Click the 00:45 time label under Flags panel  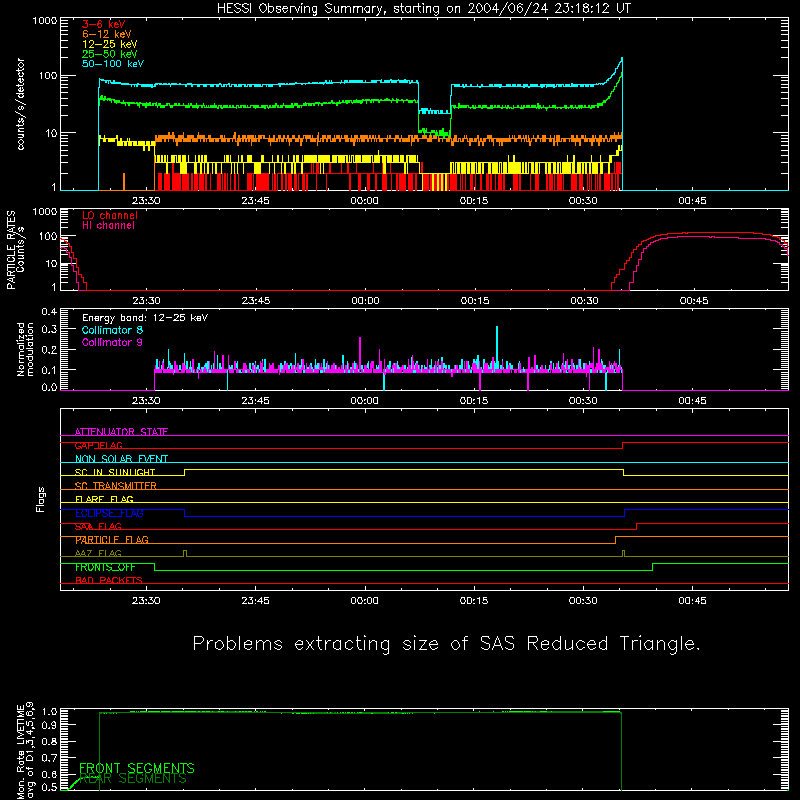[692, 601]
